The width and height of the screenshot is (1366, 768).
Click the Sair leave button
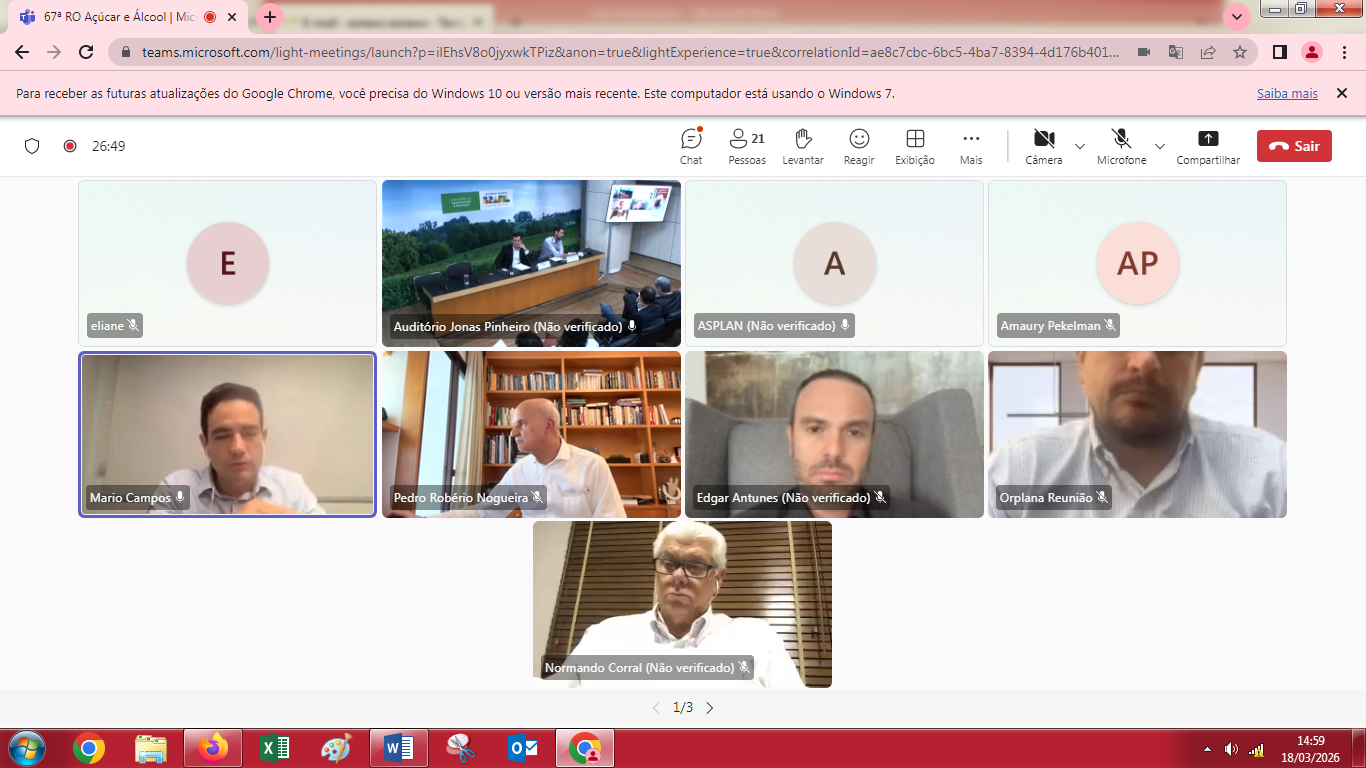click(x=1294, y=146)
